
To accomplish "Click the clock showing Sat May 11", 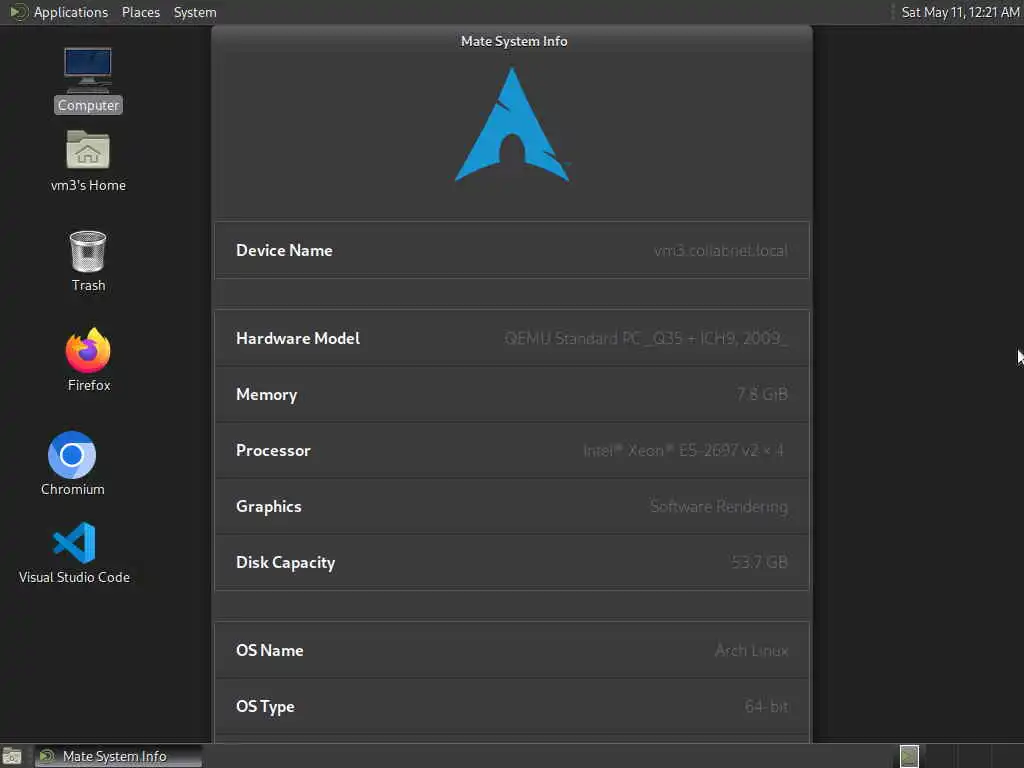I will click(x=960, y=12).
